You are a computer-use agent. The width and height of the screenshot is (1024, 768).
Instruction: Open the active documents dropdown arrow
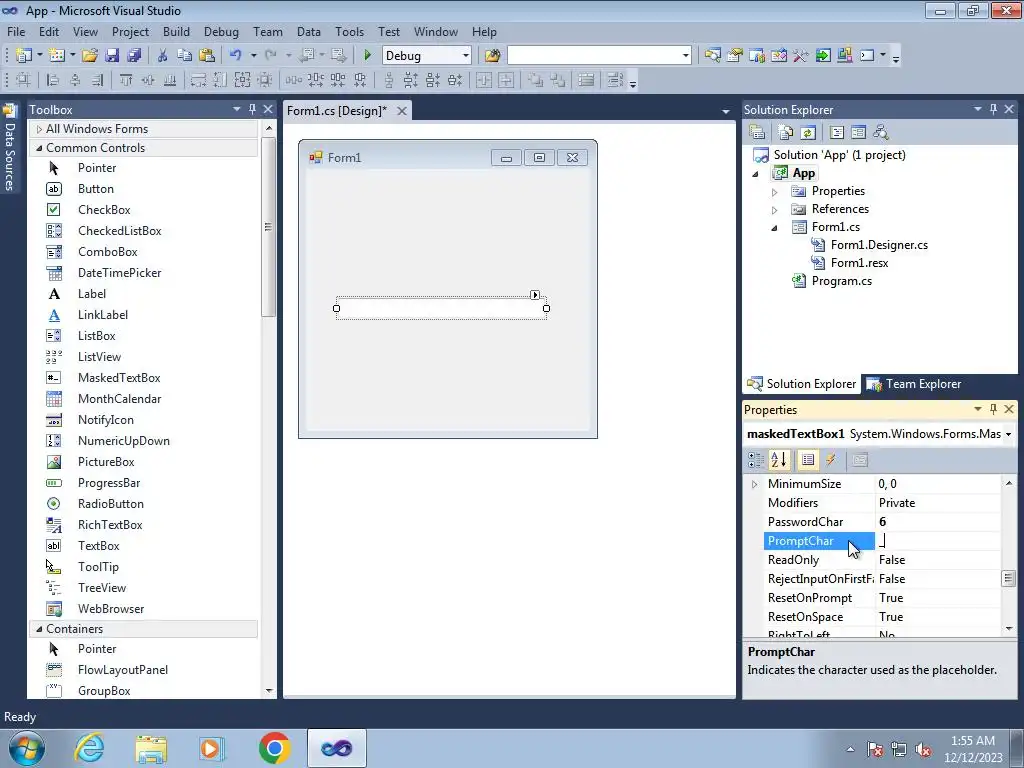(726, 112)
